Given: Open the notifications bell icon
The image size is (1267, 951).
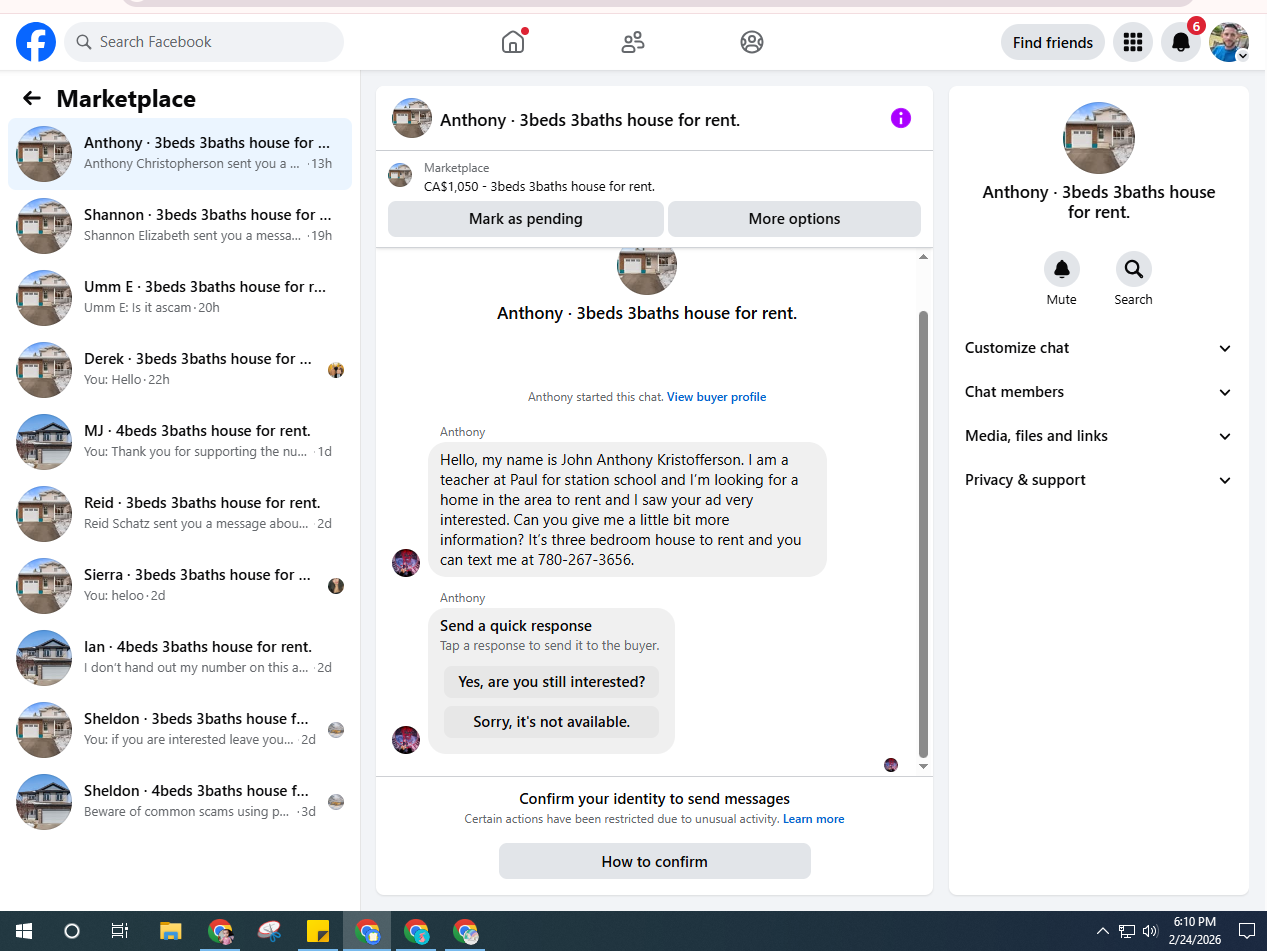Looking at the screenshot, I should (x=1181, y=42).
